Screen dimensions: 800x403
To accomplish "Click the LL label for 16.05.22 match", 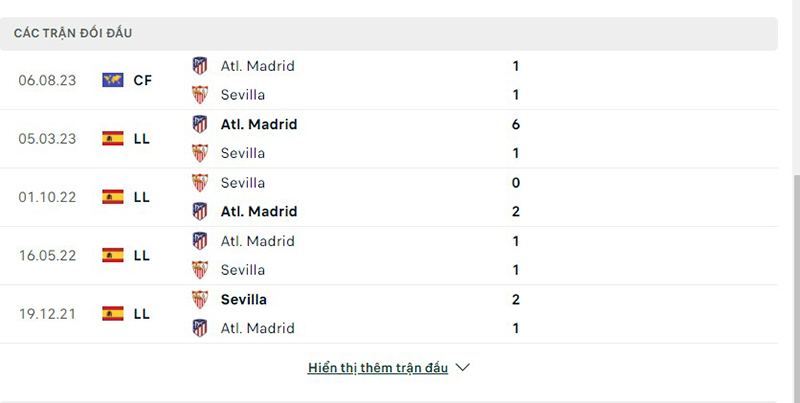I will (x=141, y=255).
